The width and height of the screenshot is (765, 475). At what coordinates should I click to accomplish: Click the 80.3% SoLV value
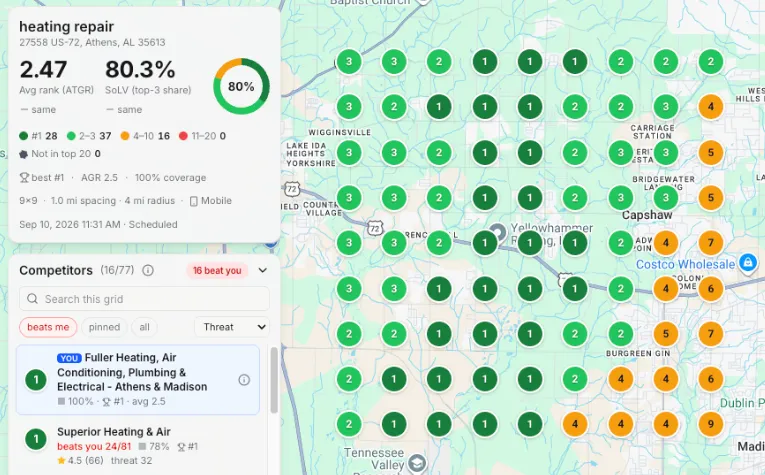point(140,69)
